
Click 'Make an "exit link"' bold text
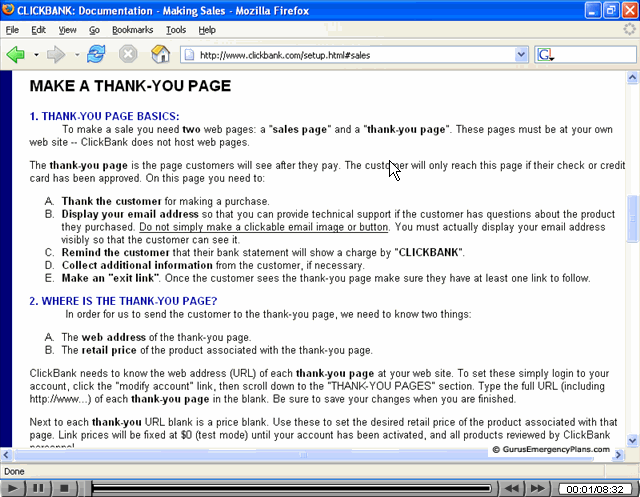point(111,278)
